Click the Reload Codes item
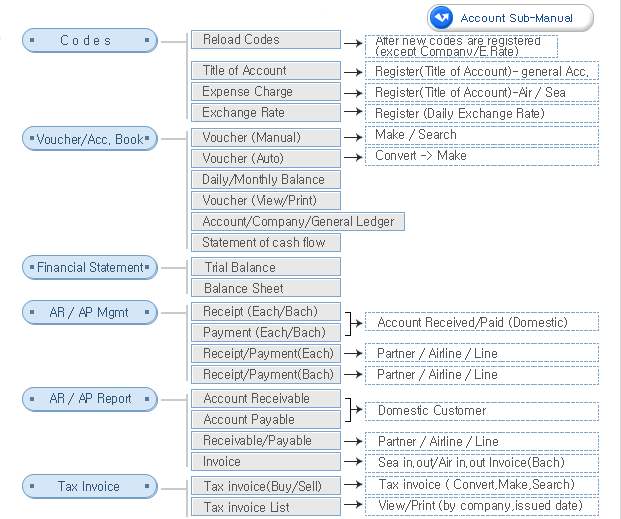 [x=265, y=40]
